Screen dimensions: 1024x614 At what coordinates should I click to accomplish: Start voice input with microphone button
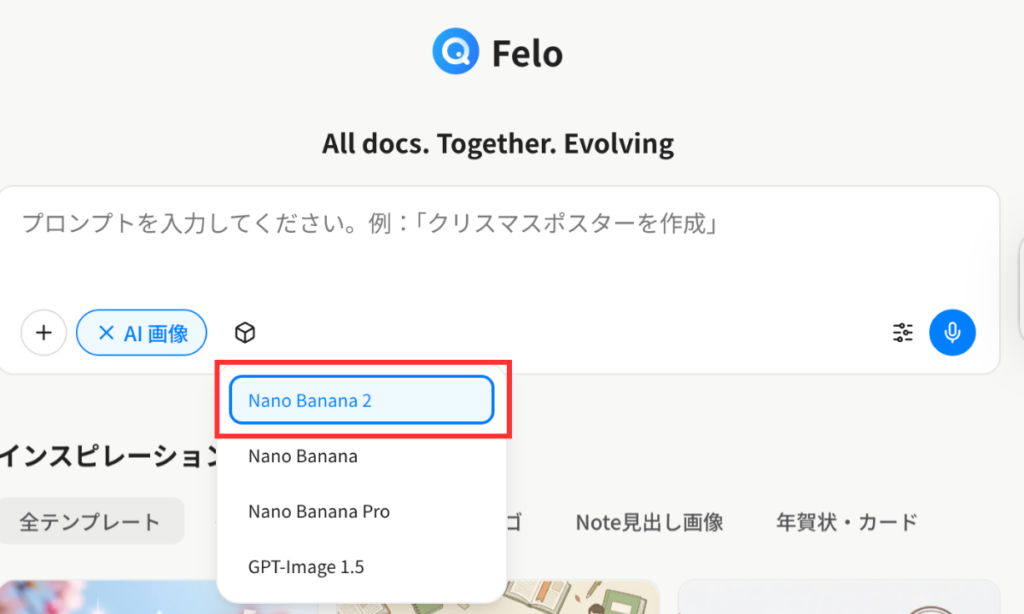click(952, 333)
